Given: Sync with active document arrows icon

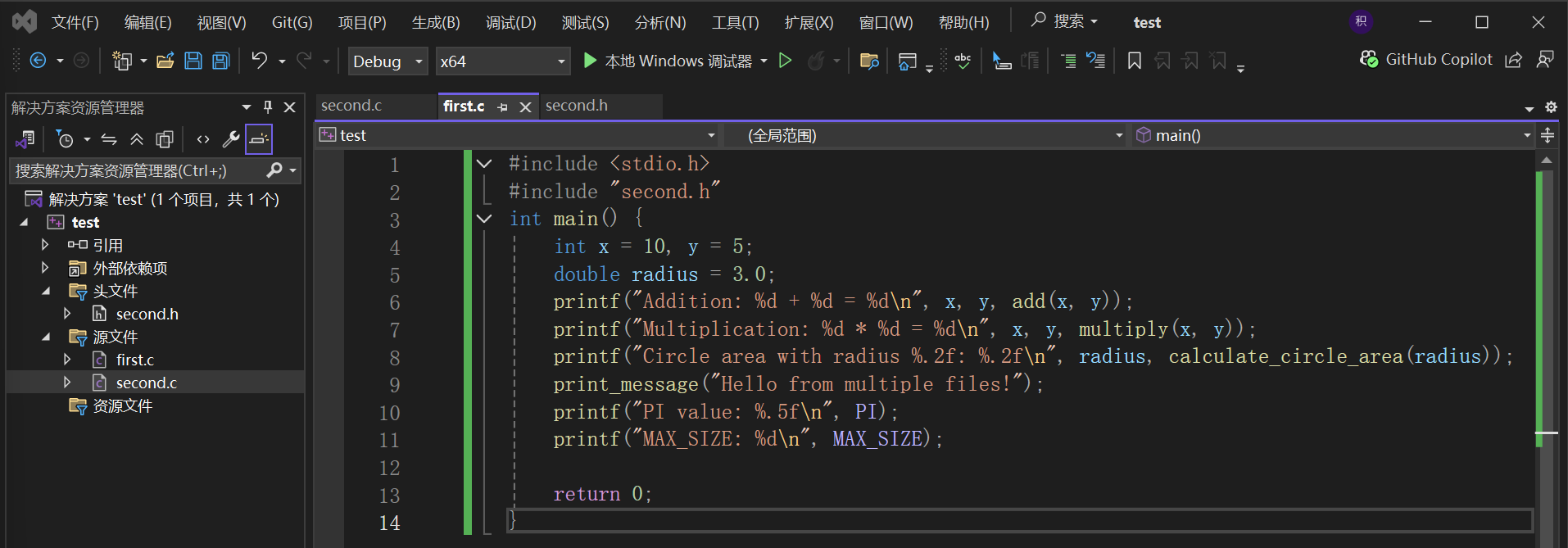Looking at the screenshot, I should (109, 139).
